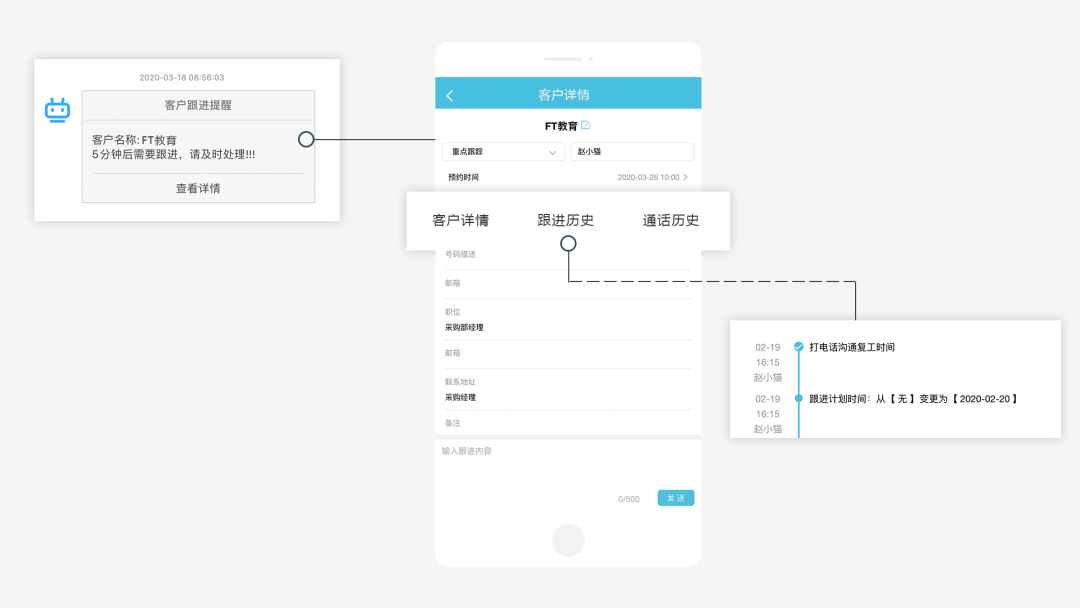
Task: Click the edit icon beside FT教育
Action: click(586, 125)
